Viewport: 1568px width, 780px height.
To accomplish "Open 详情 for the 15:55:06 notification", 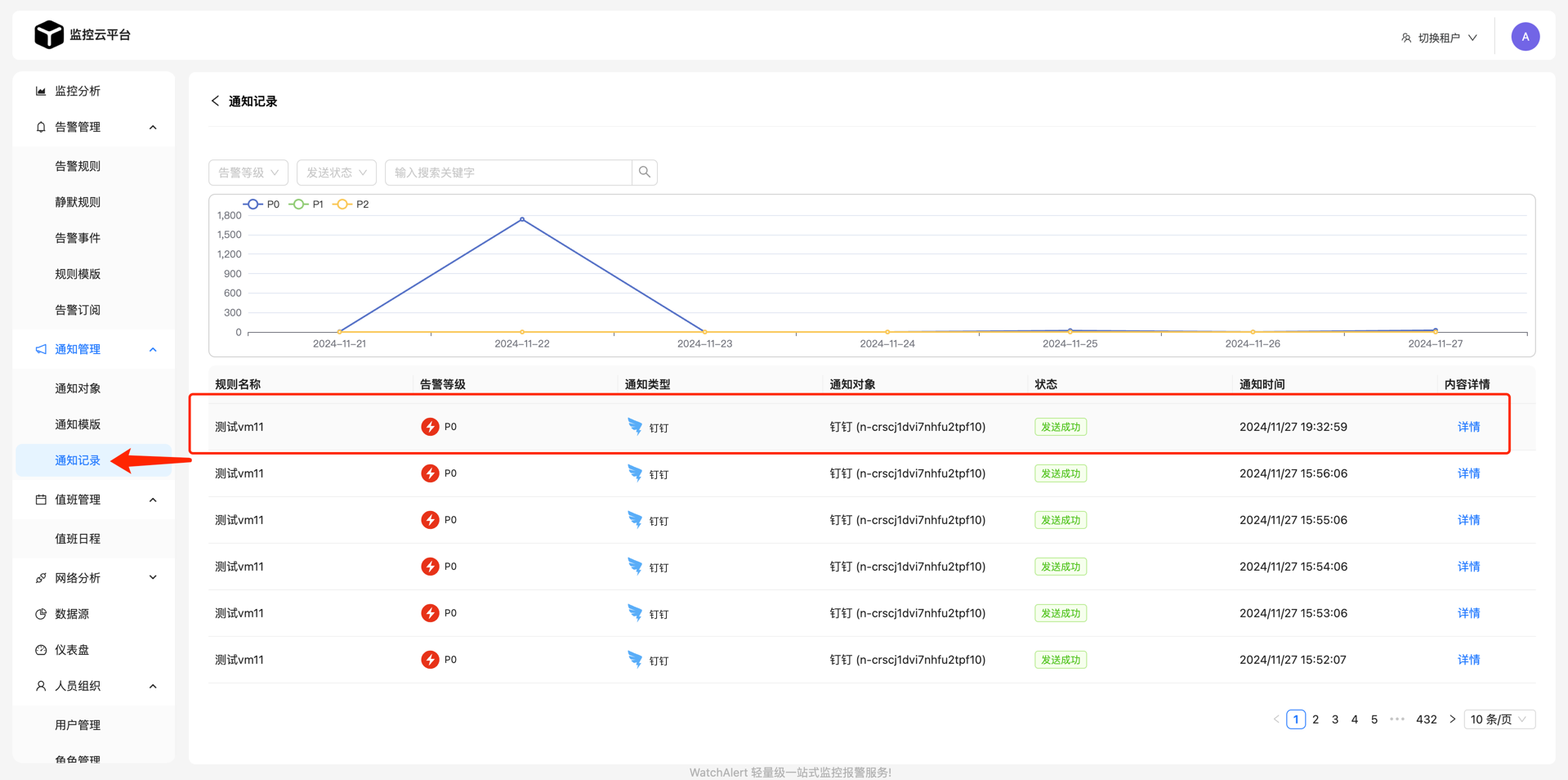I will [x=1468, y=520].
